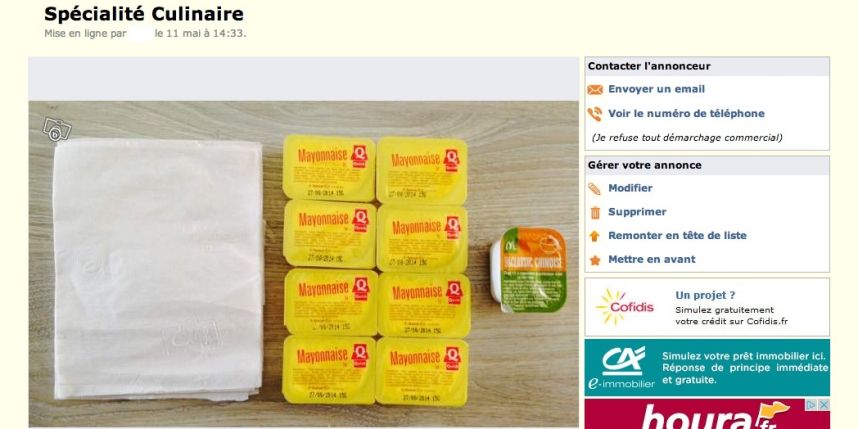Click the envelope icon beside Envoyer un email
The image size is (858, 429).
coord(595,90)
